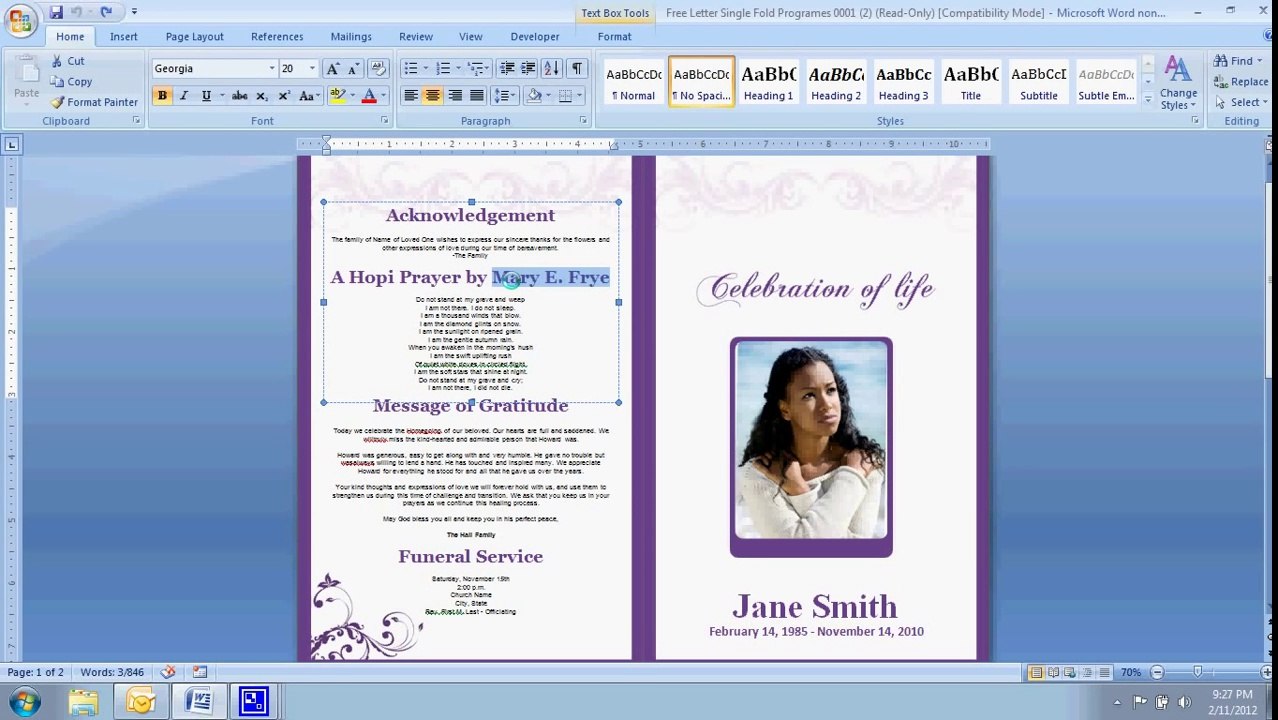Open the font size dropdown
1278x720 pixels.
(x=311, y=69)
